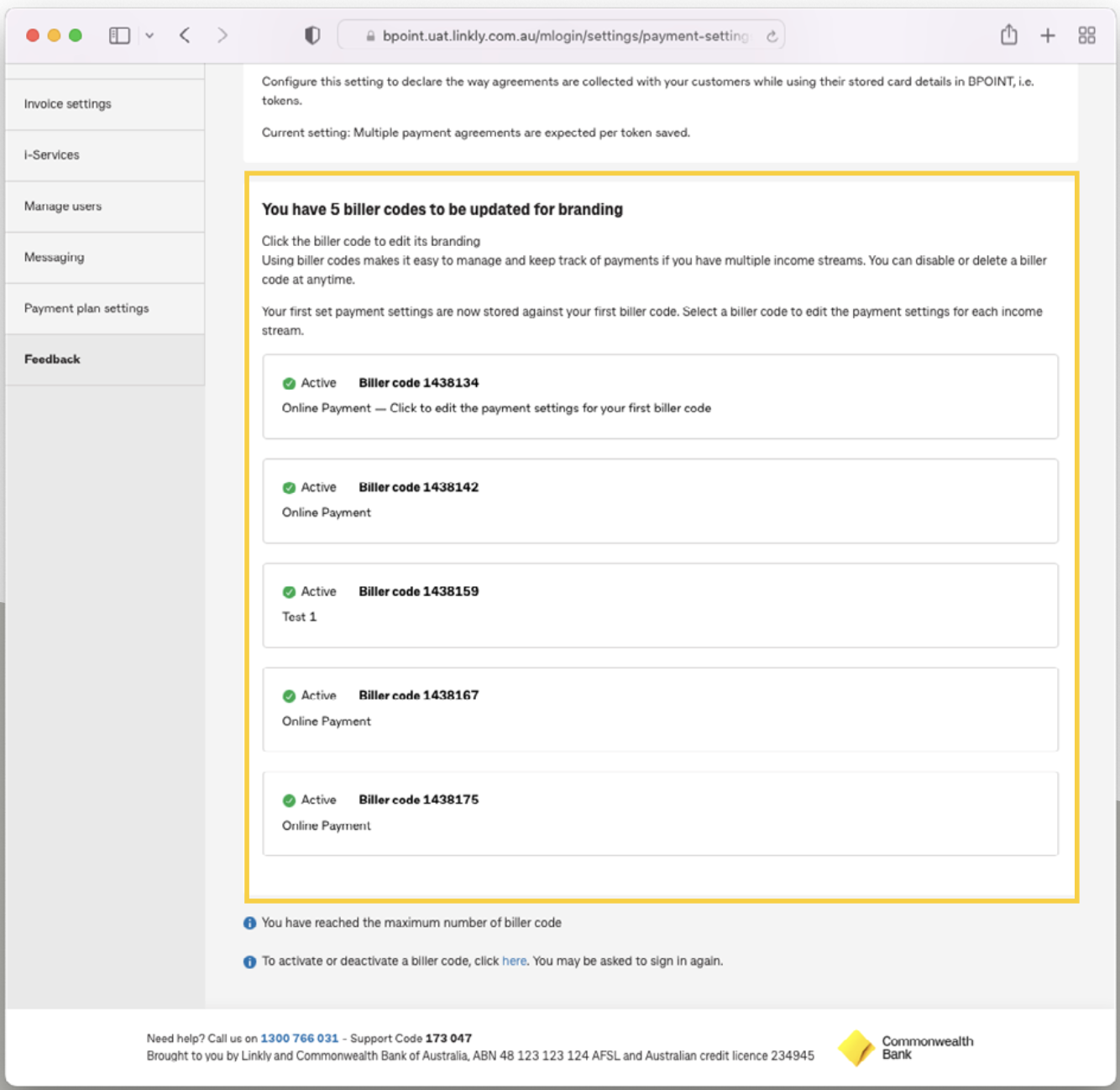This screenshot has height=1090, width=1120.
Task: Click the Share icon in the toolbar
Action: (1007, 34)
